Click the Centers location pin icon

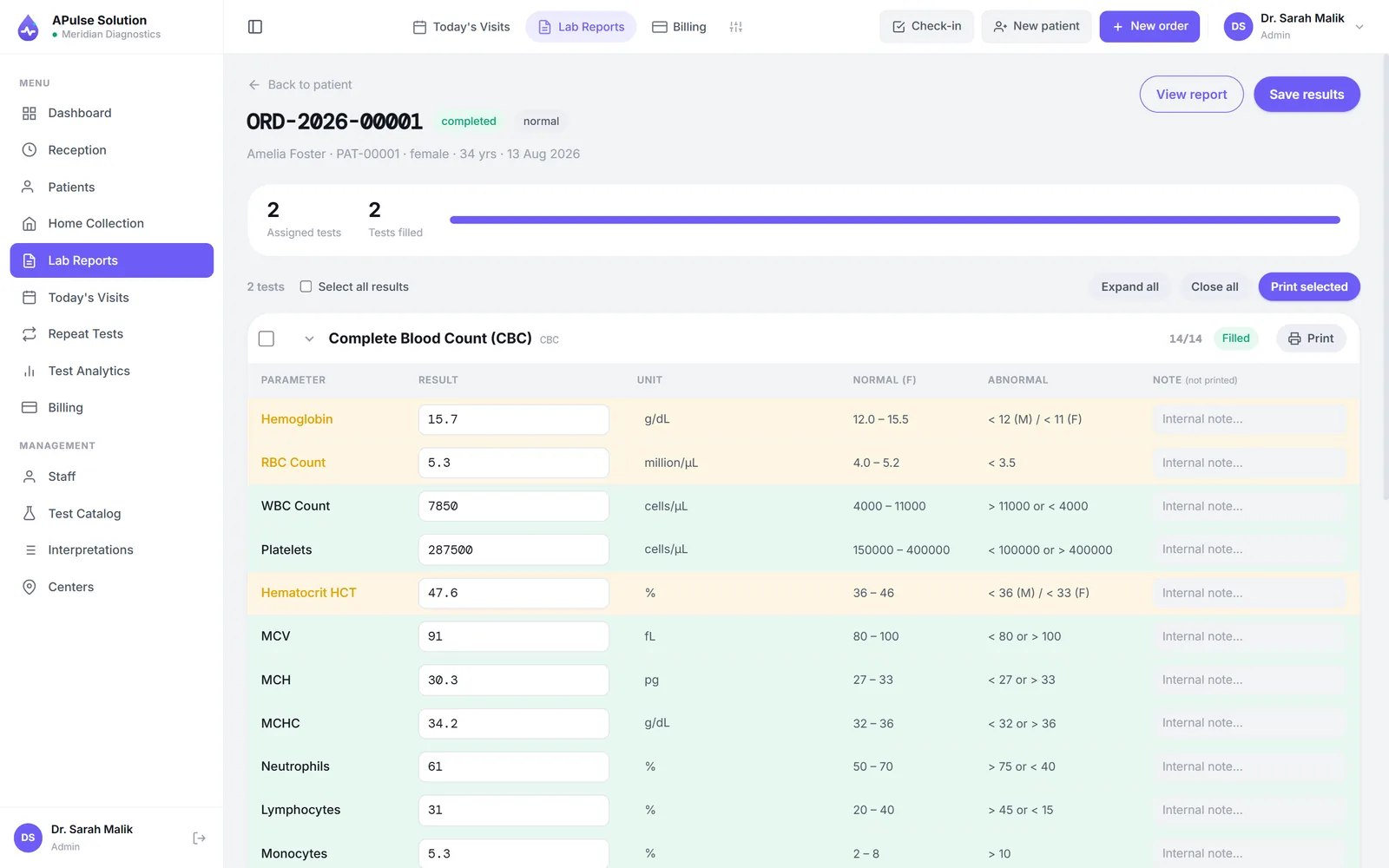coord(30,587)
